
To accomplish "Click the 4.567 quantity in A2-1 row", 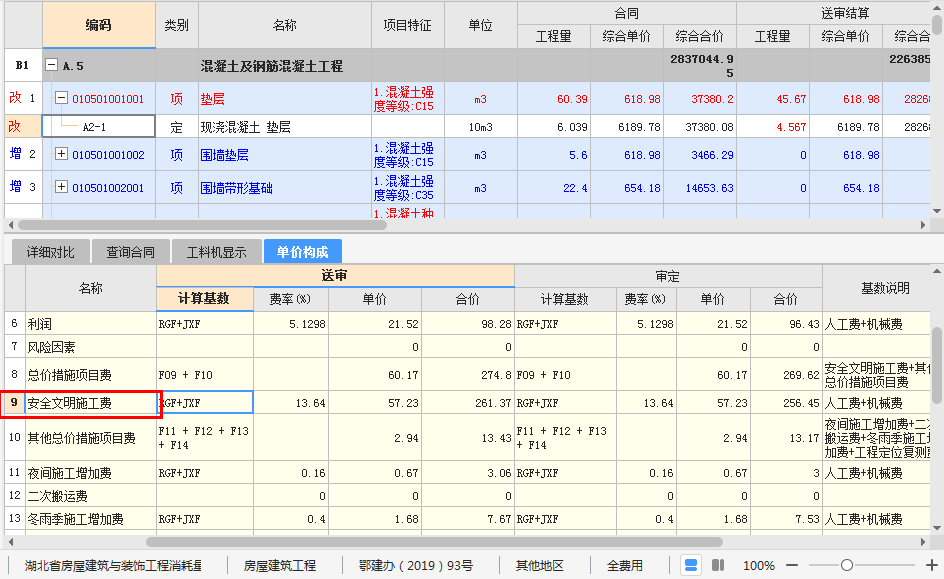I will pos(773,127).
